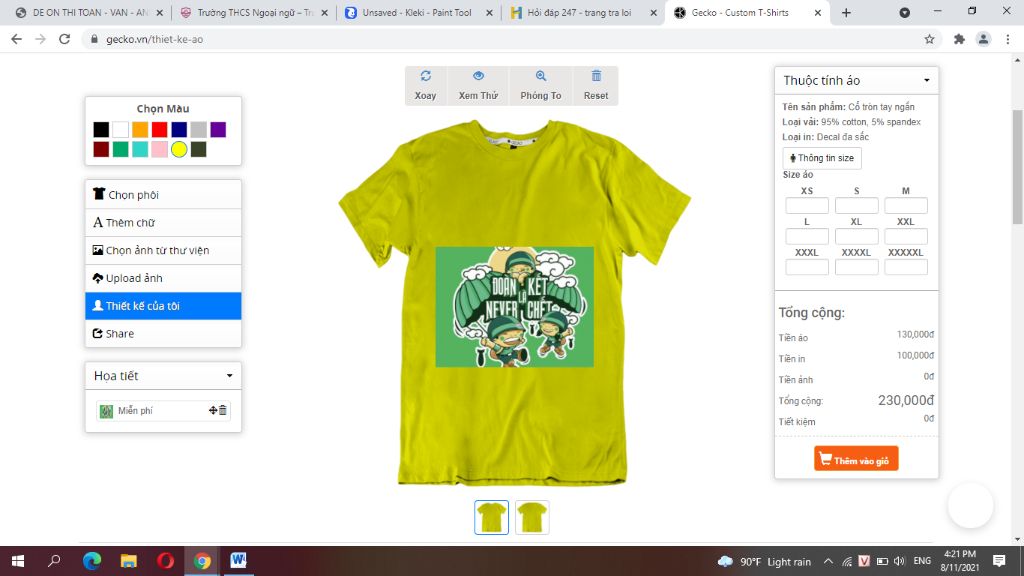Viewport: 1024px width, 576px height.
Task: Pick the yellow circular swatch
Action: [179, 149]
